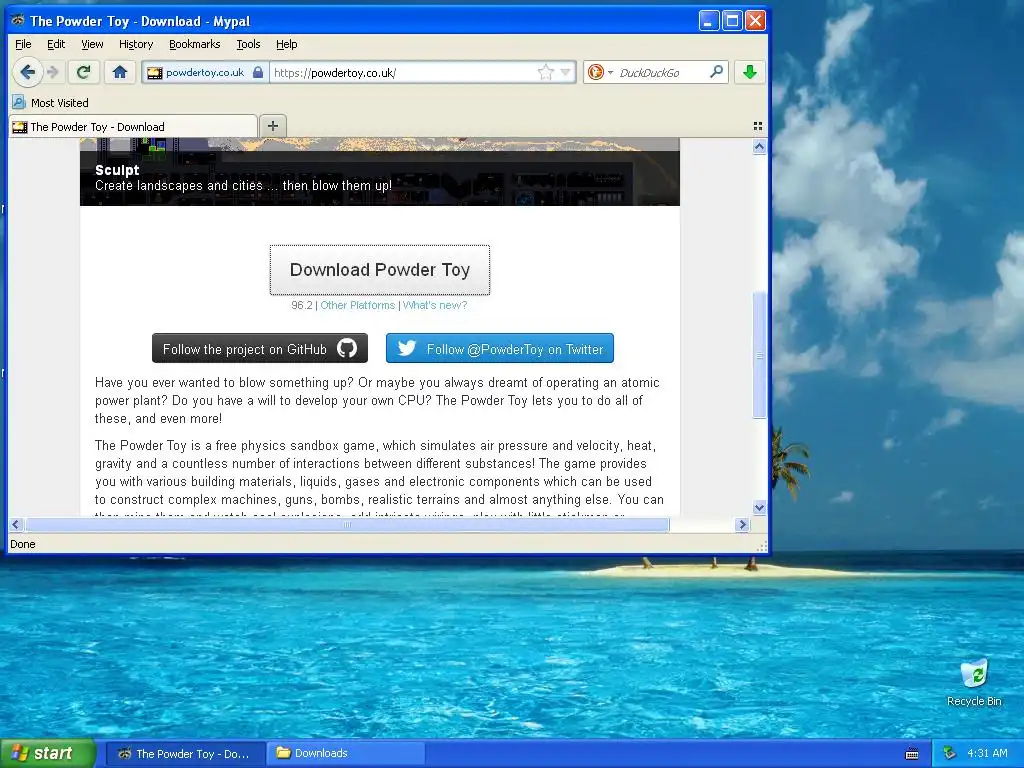Viewport: 1024px width, 768px height.
Task: Go forward with the Forward arrow button
Action: 54,72
